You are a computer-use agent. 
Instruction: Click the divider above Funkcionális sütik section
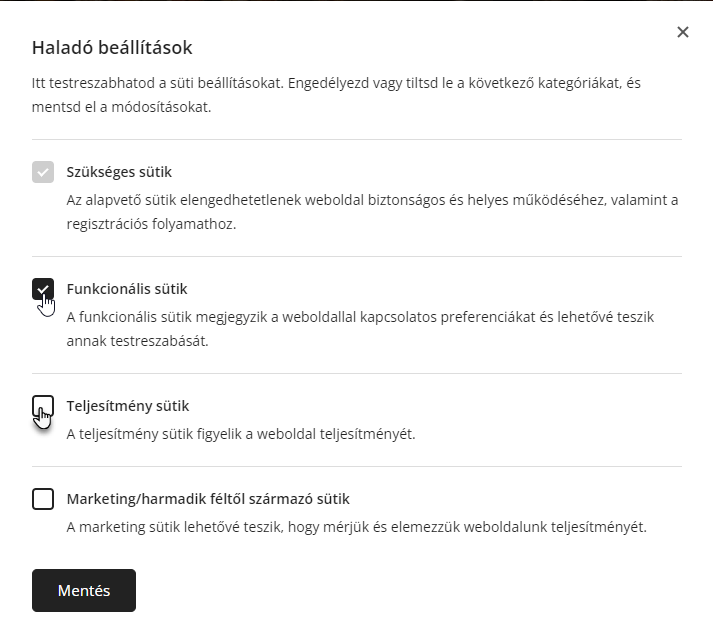356,256
